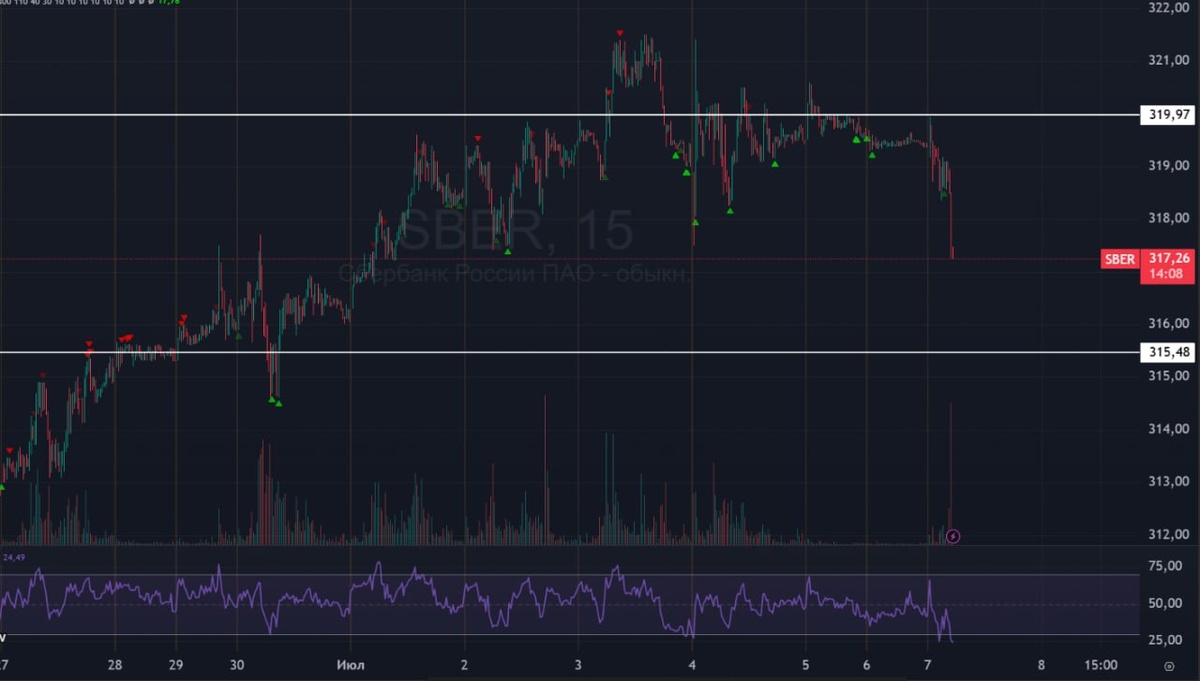Click date 5 on the time axis
The width and height of the screenshot is (1200, 681).
point(806,665)
